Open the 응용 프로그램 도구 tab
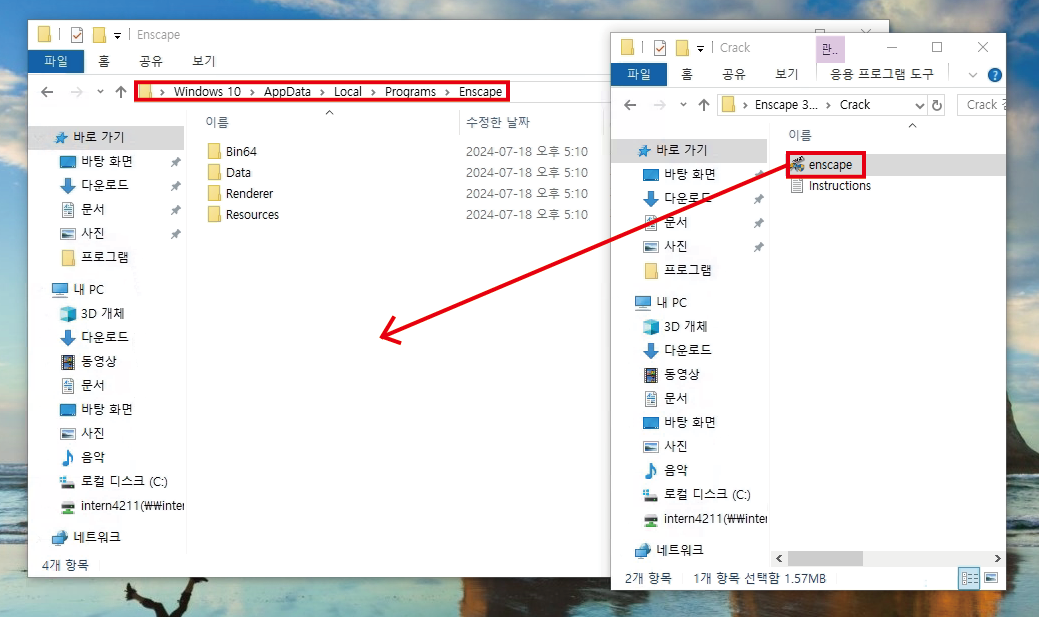The width and height of the screenshot is (1039, 617). 882,74
